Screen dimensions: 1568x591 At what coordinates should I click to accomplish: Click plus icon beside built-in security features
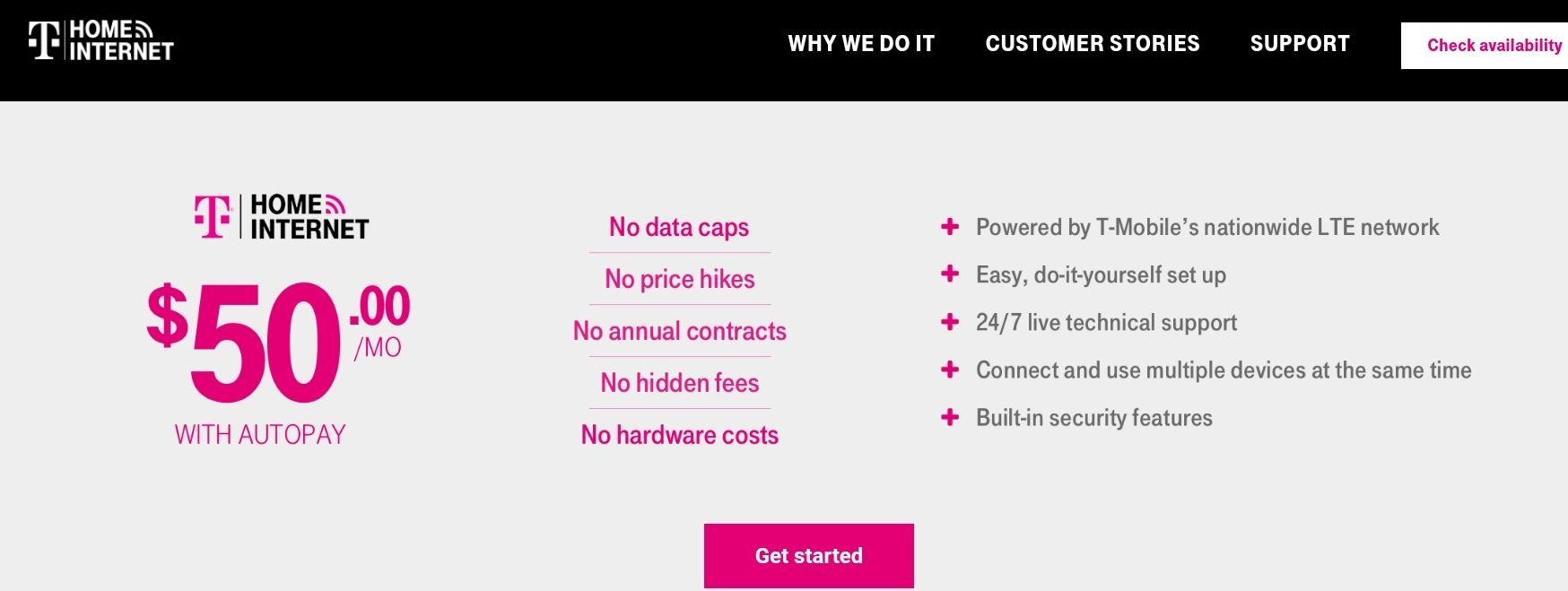(950, 417)
